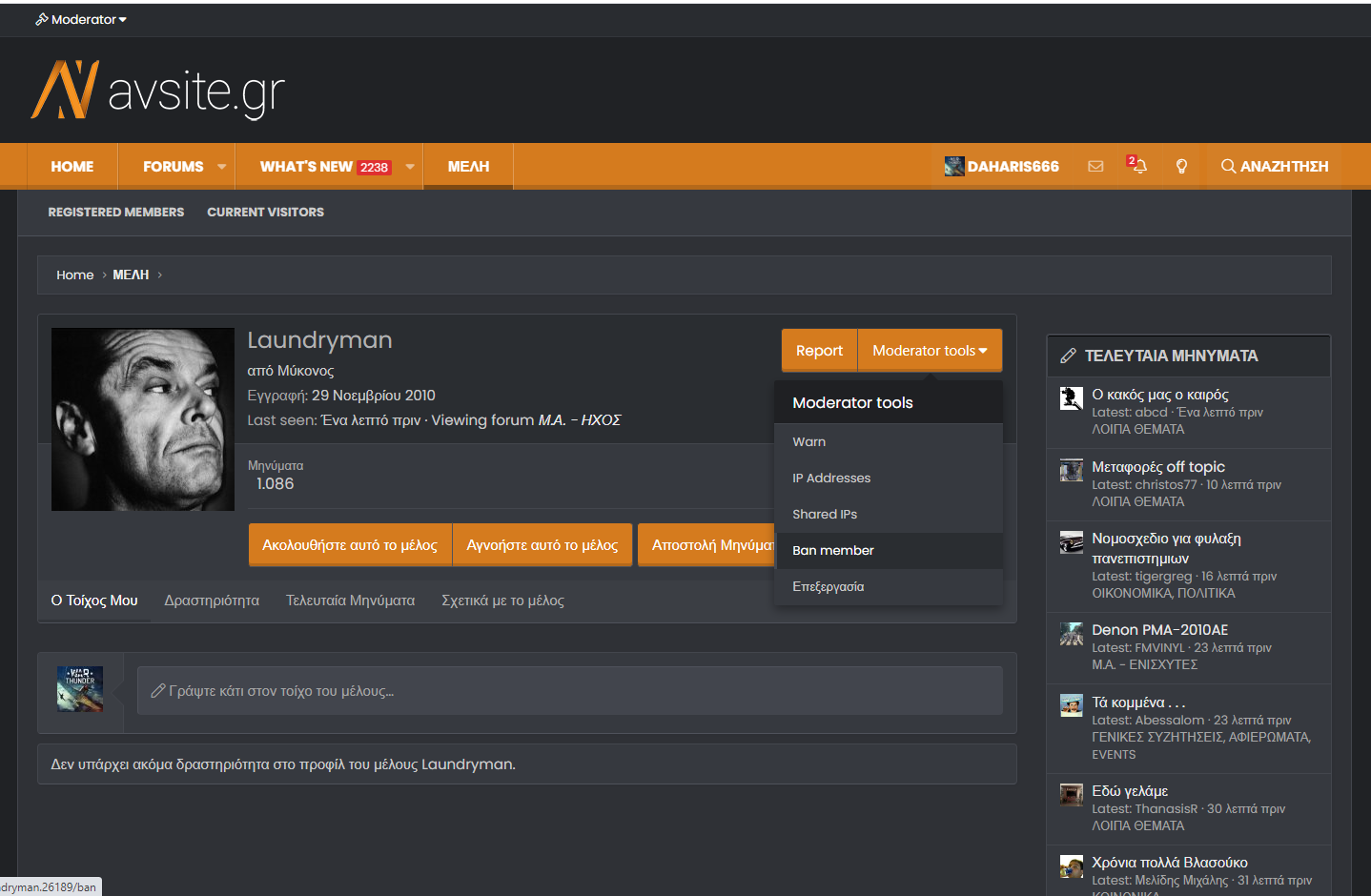Click Ακολουθήστε αυτό το μέλος button
This screenshot has height=896, width=1371.
click(350, 545)
